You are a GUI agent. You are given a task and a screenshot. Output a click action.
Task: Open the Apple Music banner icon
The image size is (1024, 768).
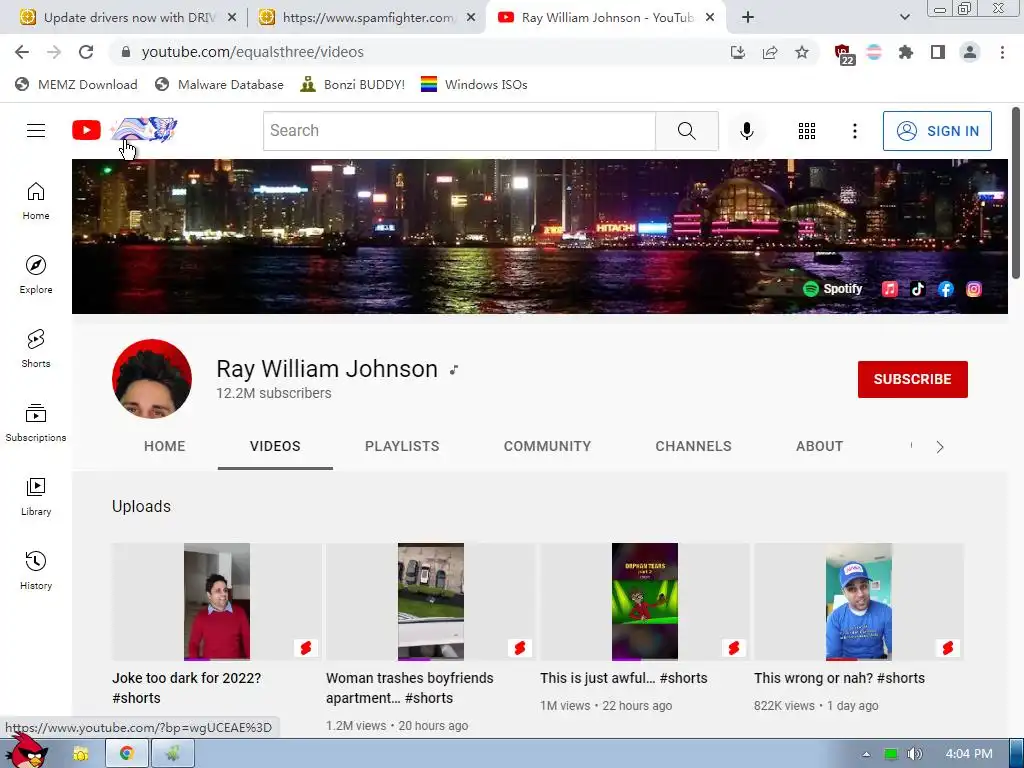click(889, 289)
